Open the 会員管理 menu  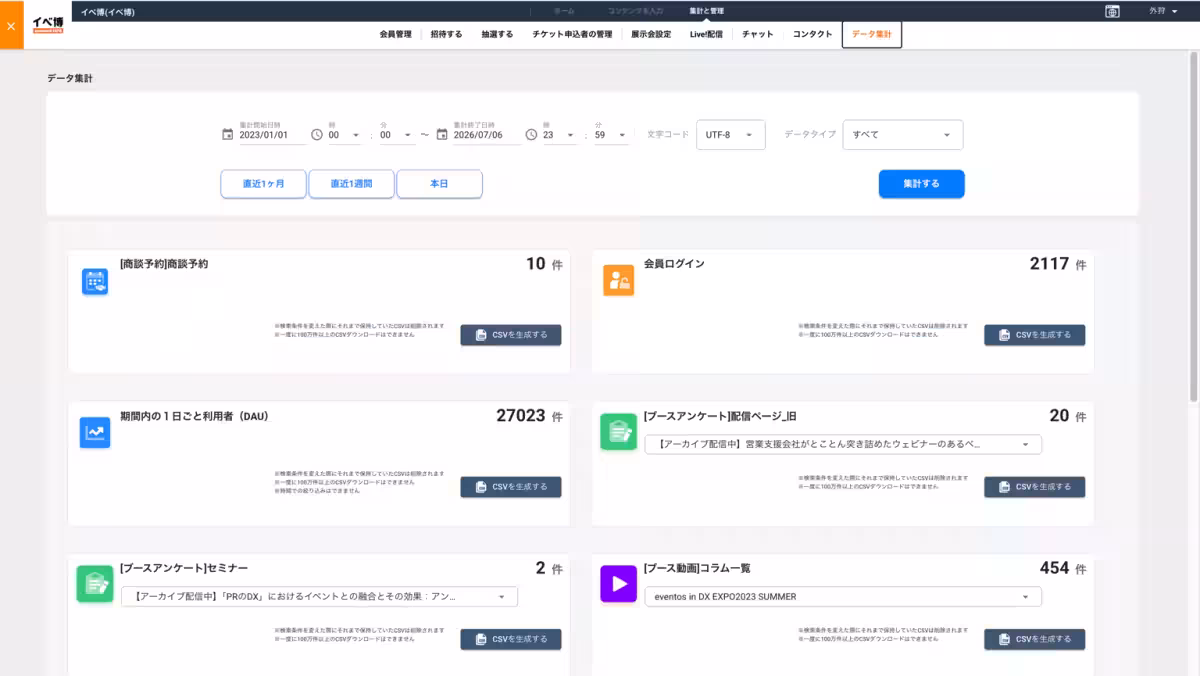(395, 34)
